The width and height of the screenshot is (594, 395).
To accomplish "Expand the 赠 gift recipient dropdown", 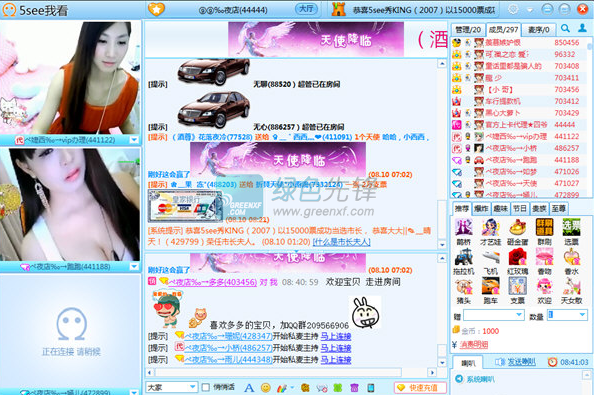I will (494, 315).
